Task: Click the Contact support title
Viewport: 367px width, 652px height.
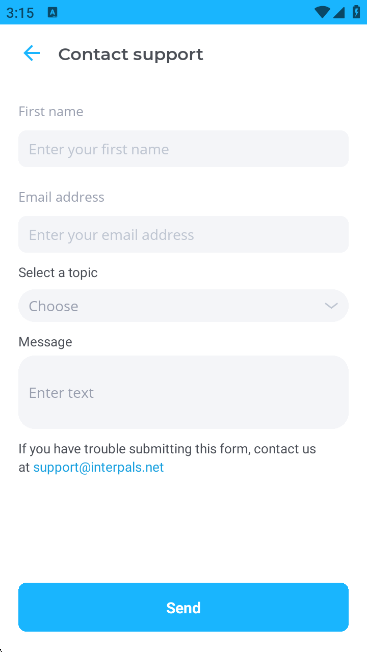Action: pos(131,54)
